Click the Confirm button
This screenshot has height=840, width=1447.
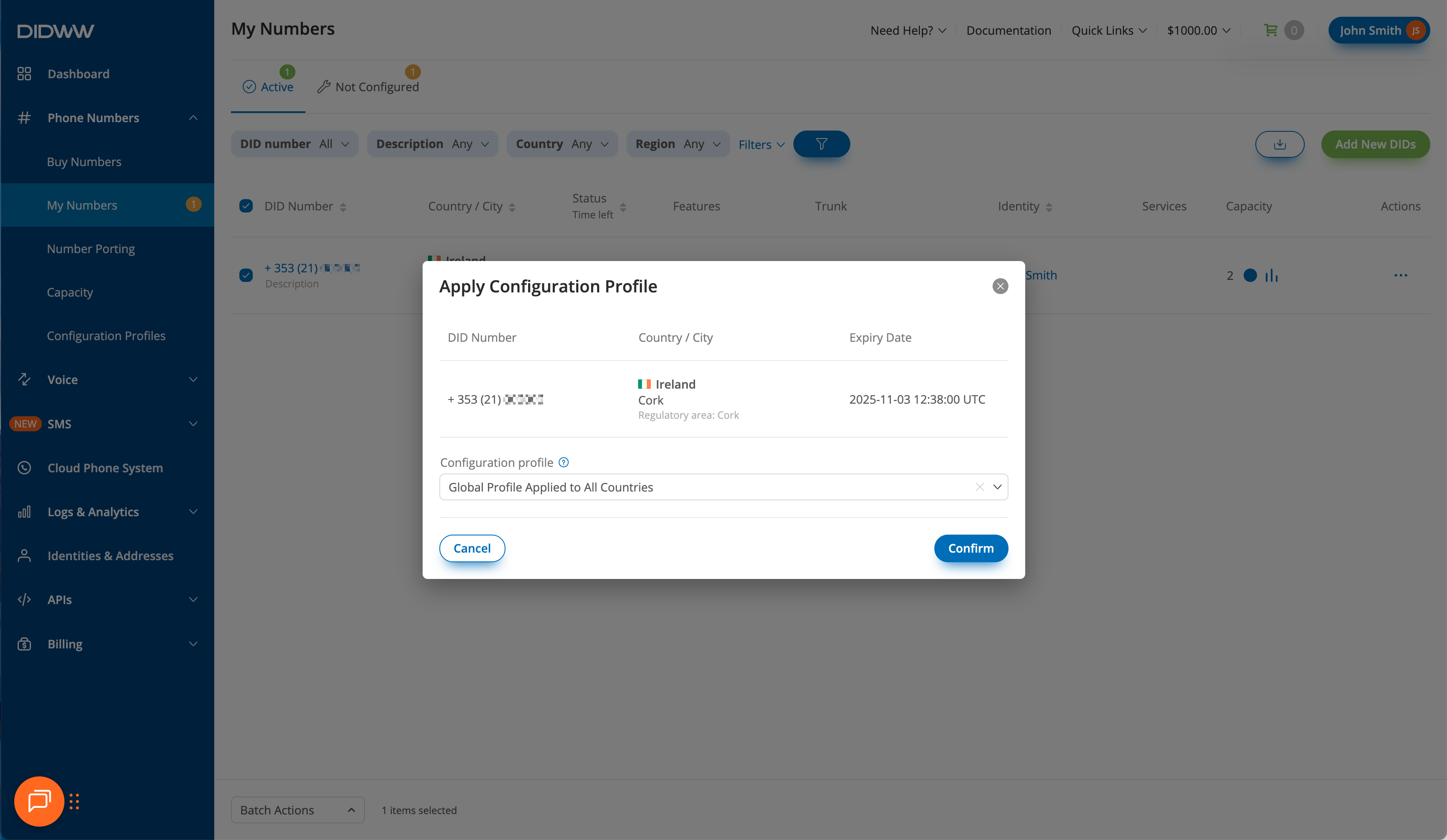tap(970, 548)
